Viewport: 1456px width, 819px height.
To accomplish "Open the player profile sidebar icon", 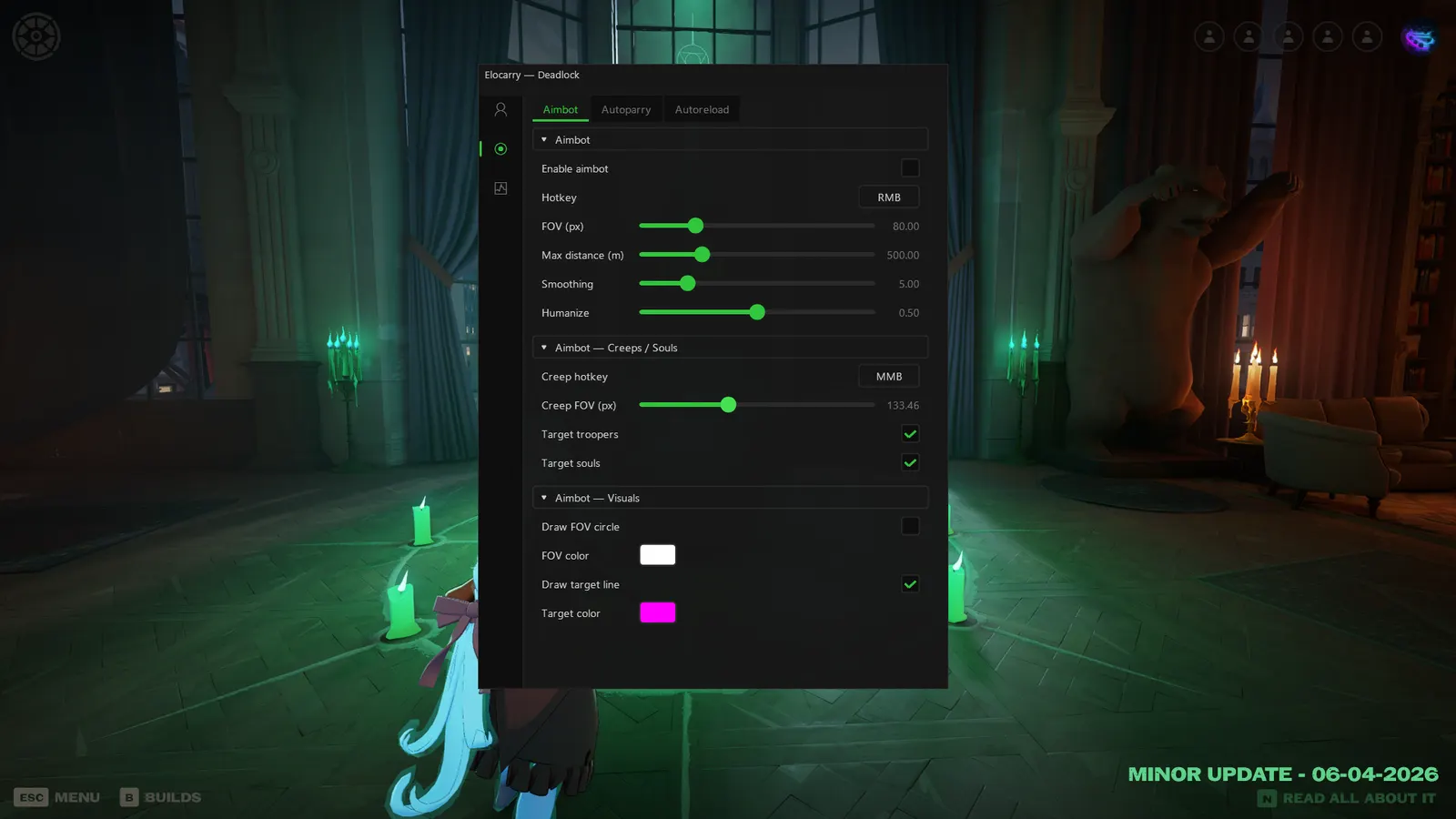I will click(x=500, y=109).
